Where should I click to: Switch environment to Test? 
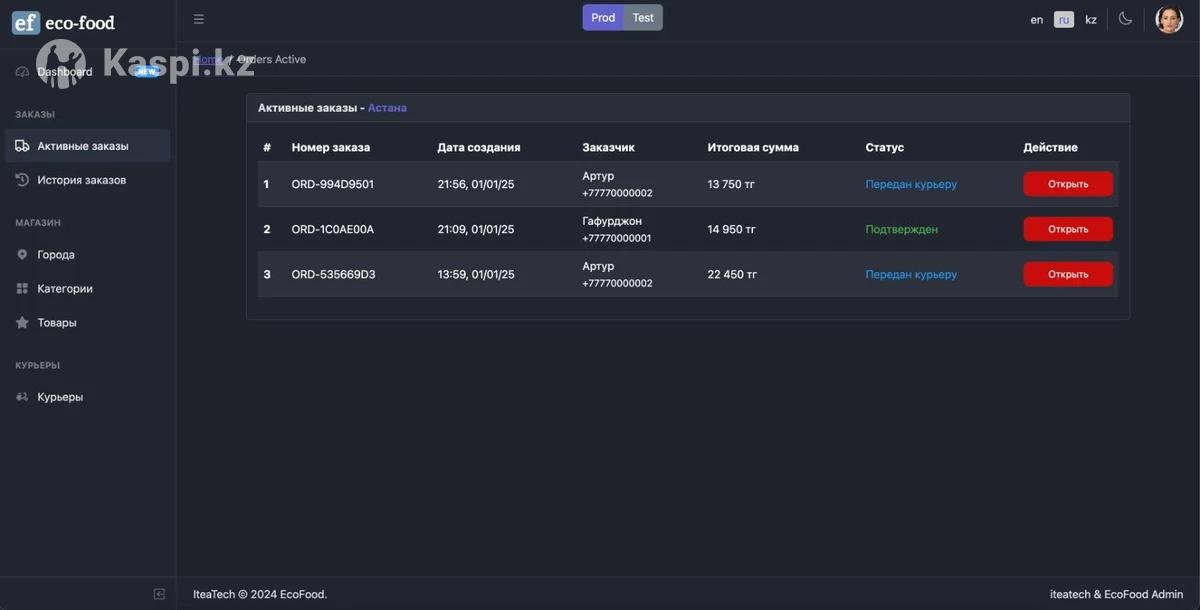pos(643,18)
